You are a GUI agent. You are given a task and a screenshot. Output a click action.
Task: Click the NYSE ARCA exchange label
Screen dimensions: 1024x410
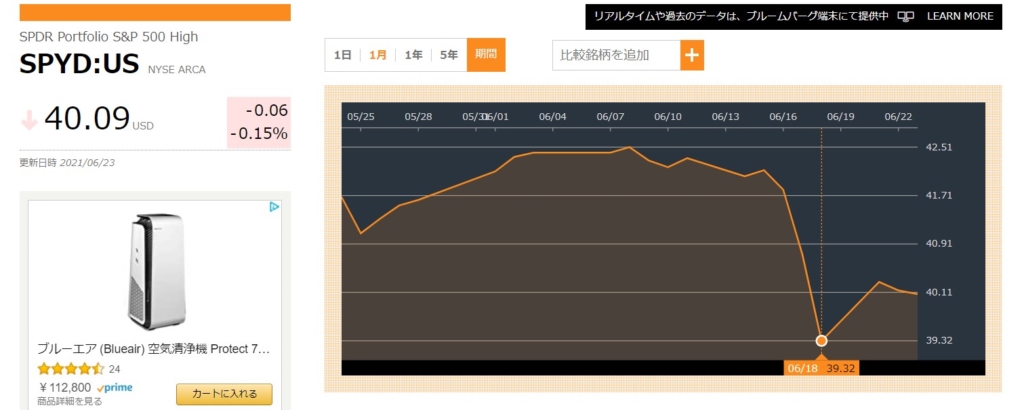pyautogui.click(x=176, y=70)
